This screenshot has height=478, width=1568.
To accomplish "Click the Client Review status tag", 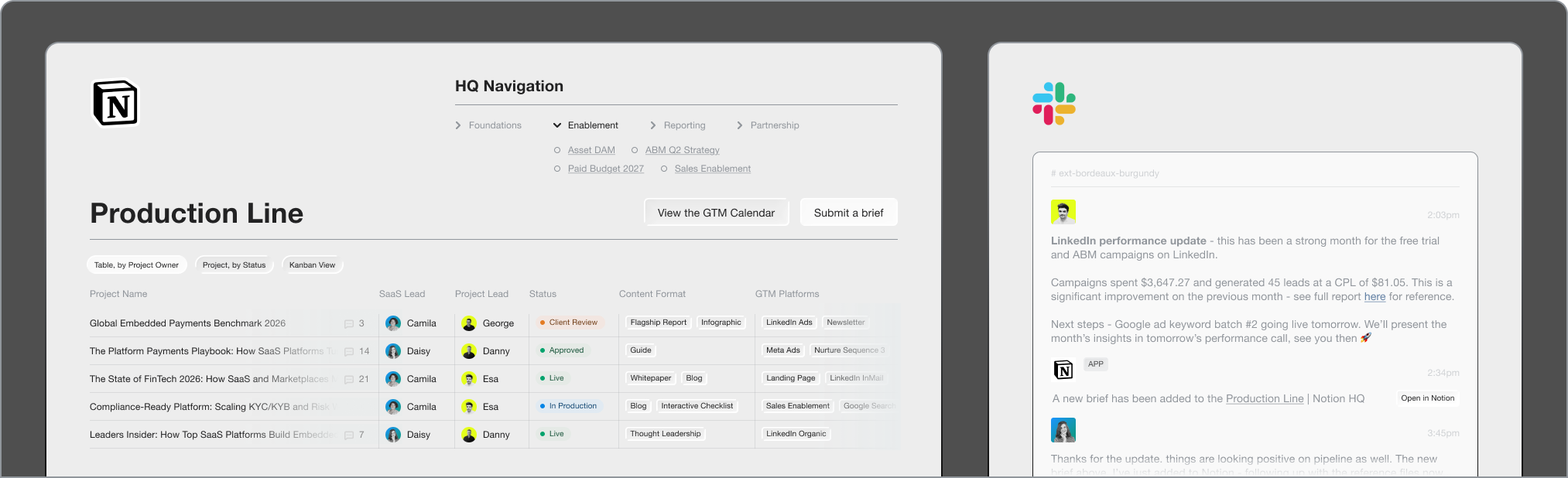I will coord(569,323).
